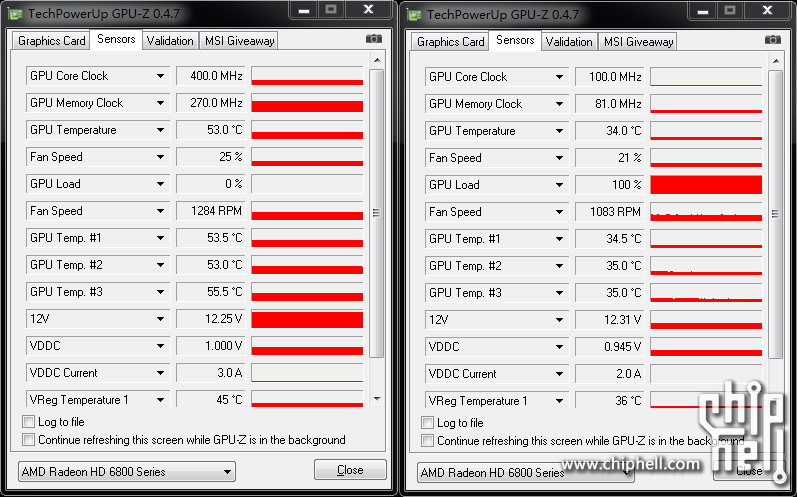Click the GPU Load graph in right window

(x=706, y=185)
